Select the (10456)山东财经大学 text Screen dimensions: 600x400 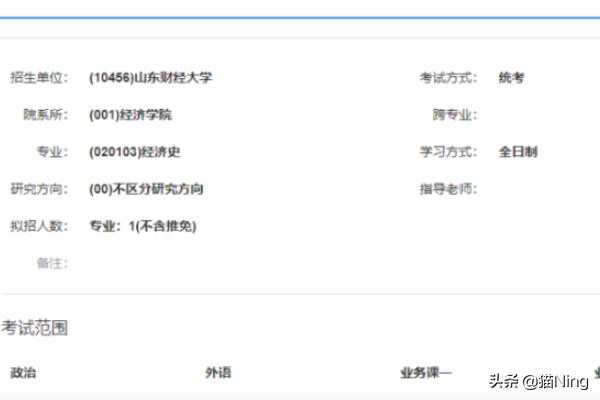pos(150,78)
